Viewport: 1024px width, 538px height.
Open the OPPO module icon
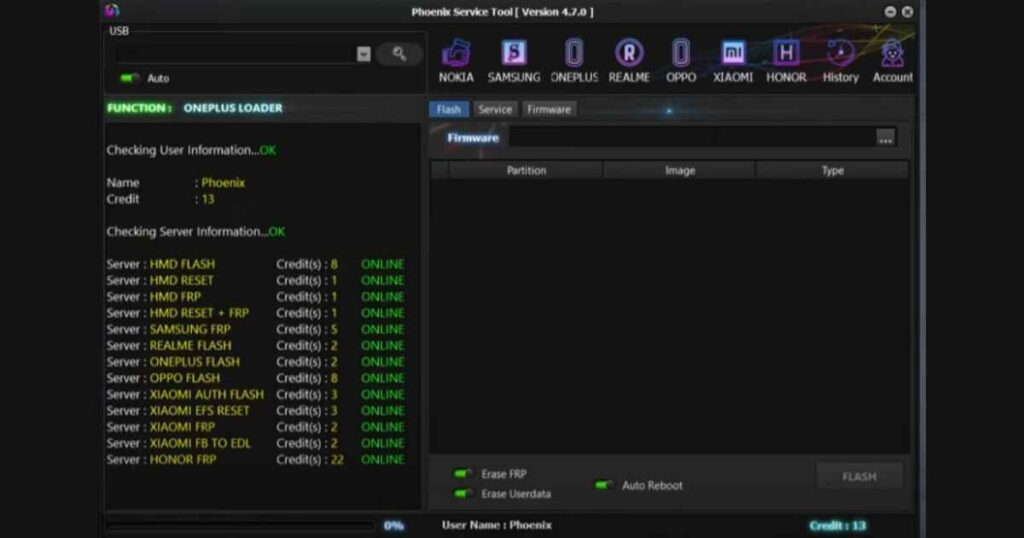680,61
